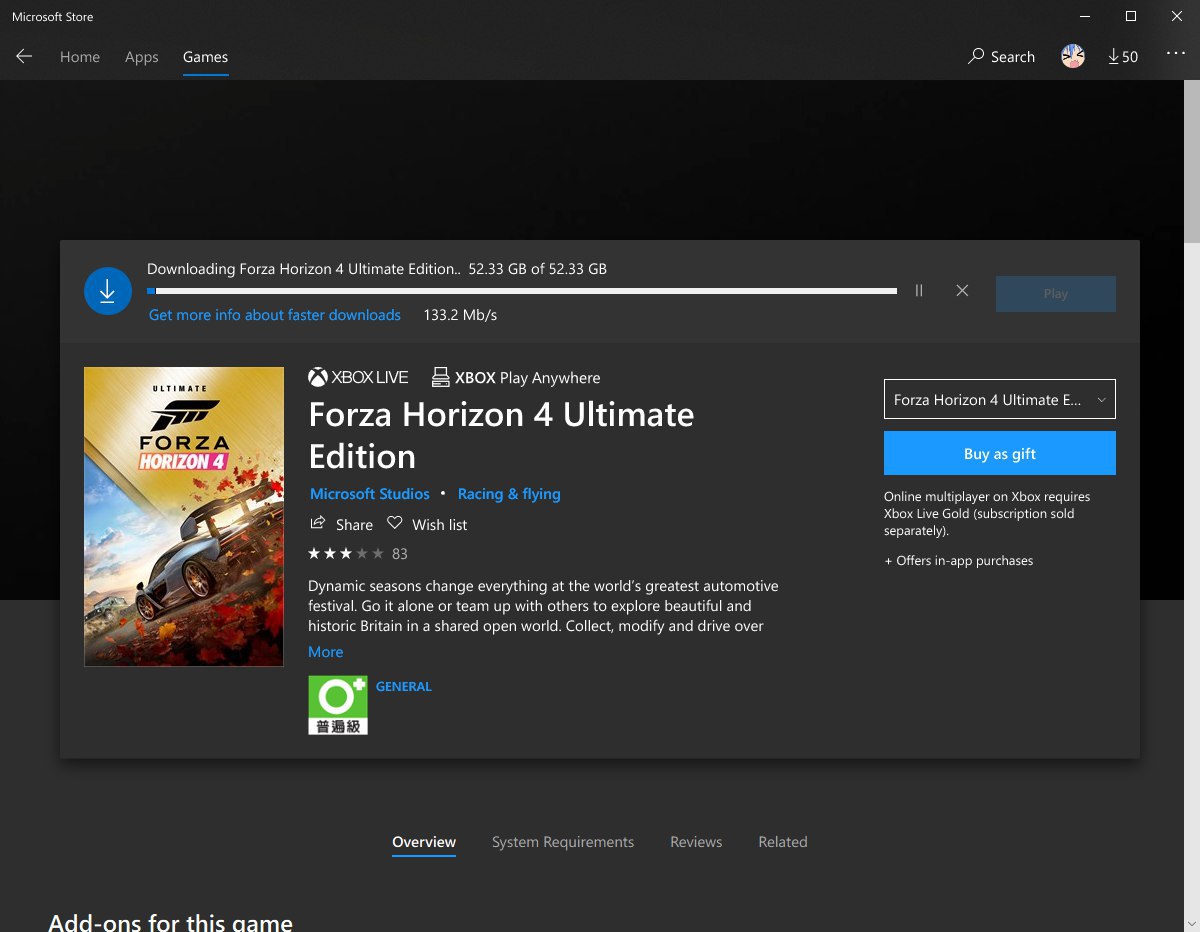Open Search in the store
1200x932 pixels.
coord(1002,57)
